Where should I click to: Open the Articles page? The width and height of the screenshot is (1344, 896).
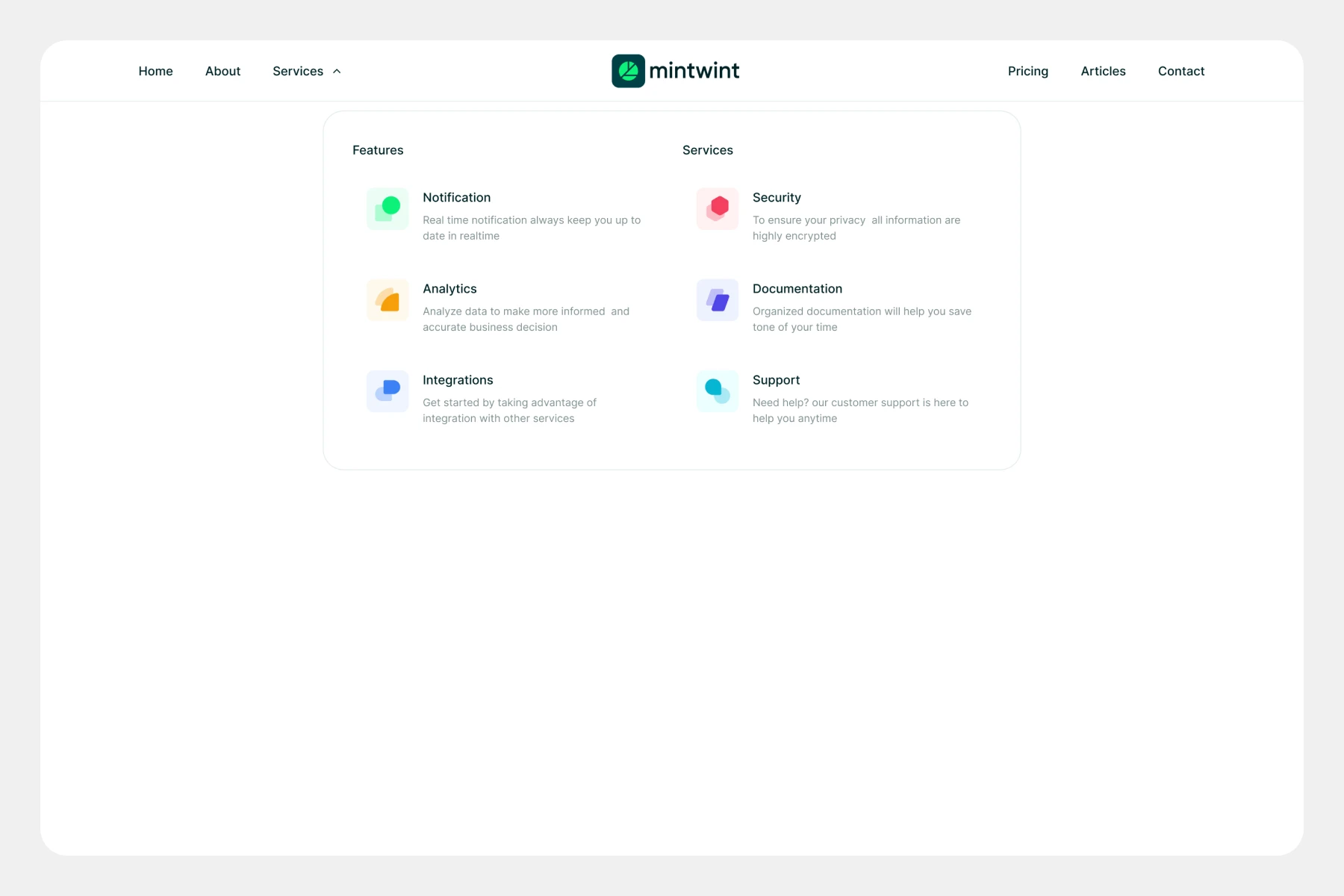1103,71
